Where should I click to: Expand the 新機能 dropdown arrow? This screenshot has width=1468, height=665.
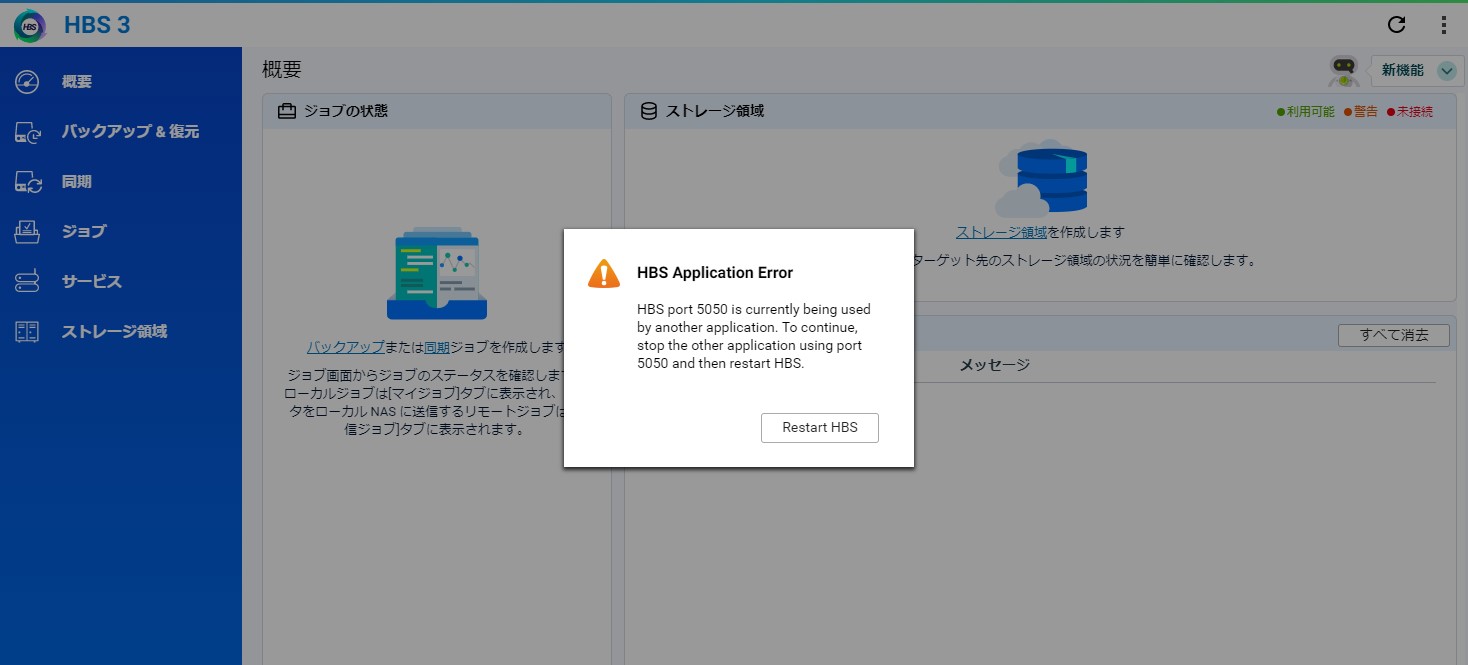click(x=1446, y=71)
